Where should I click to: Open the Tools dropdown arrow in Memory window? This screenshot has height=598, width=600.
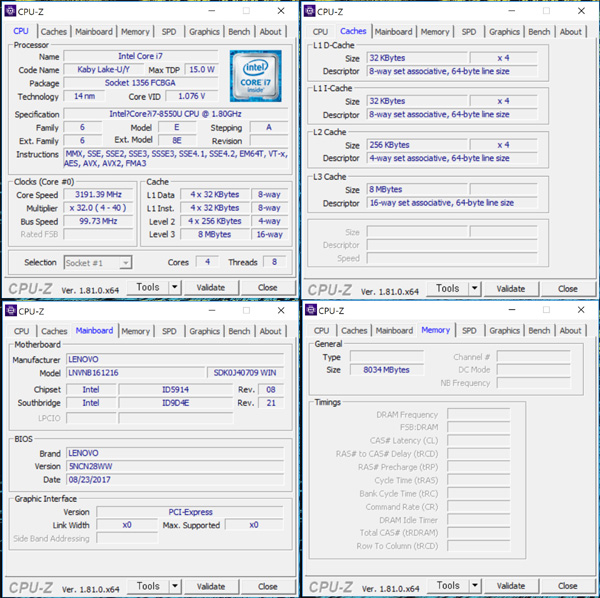point(475,585)
